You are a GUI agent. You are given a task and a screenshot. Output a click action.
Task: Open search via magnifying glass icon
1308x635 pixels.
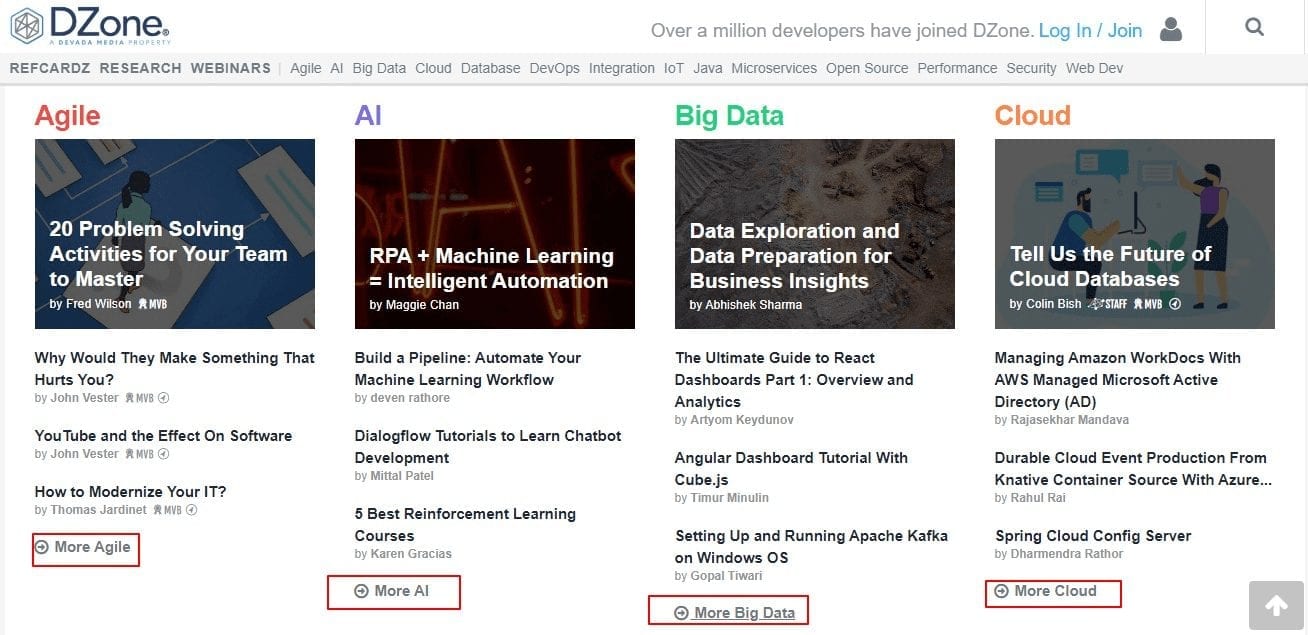(1254, 27)
